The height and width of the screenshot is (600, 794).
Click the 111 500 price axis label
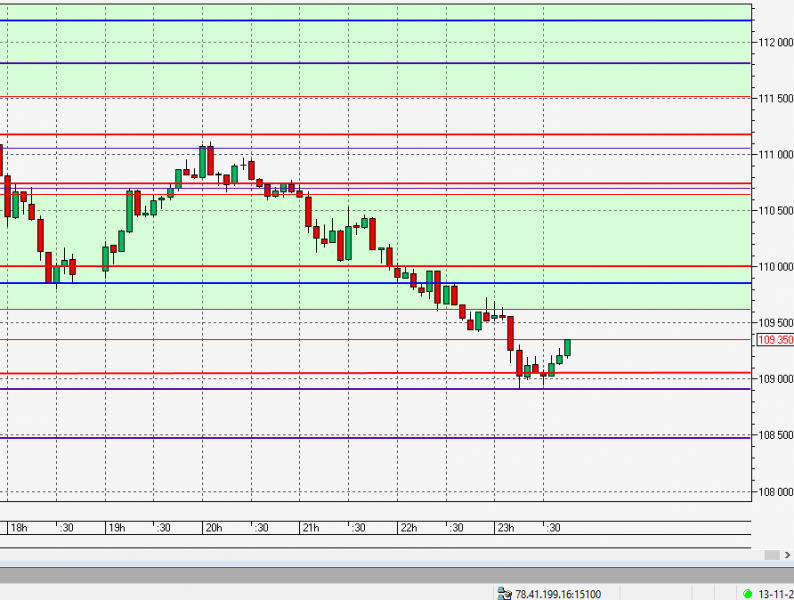tap(776, 98)
